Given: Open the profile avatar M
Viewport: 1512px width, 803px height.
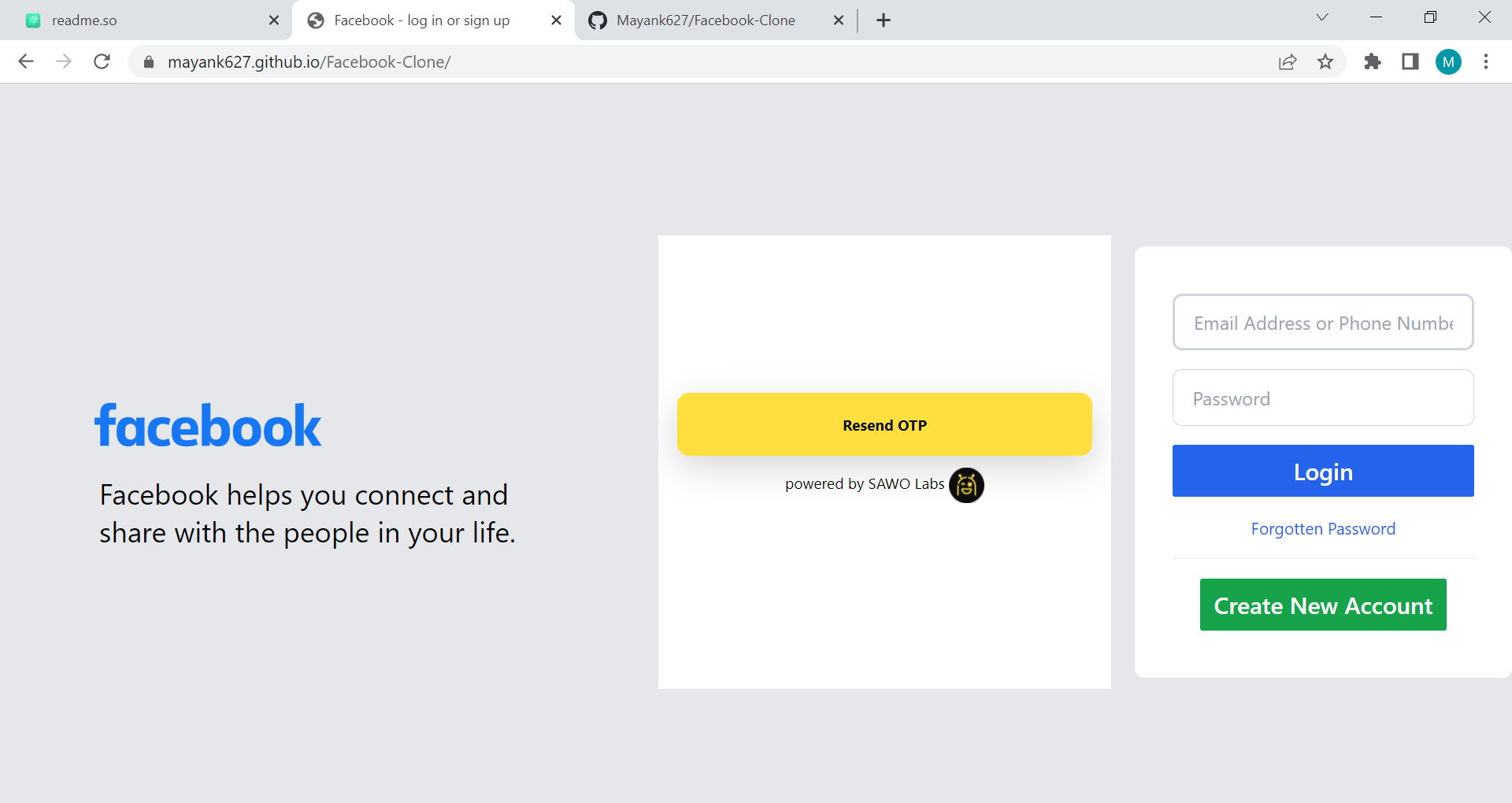Looking at the screenshot, I should tap(1448, 61).
